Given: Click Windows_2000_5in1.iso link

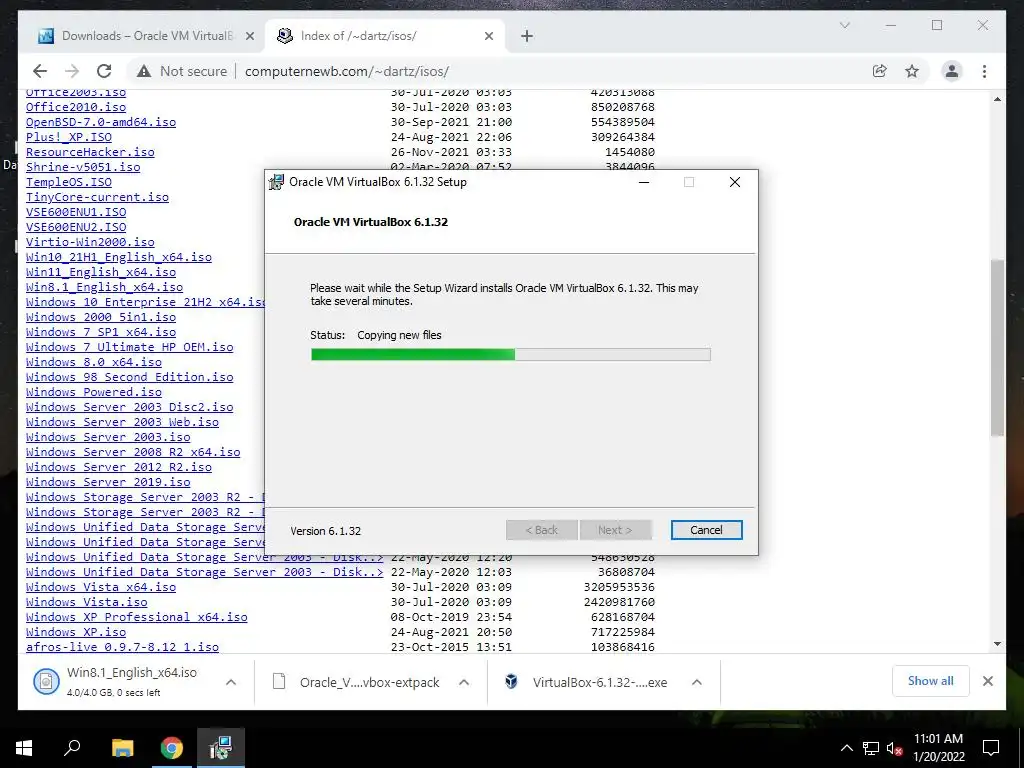Looking at the screenshot, I should click(x=101, y=317).
